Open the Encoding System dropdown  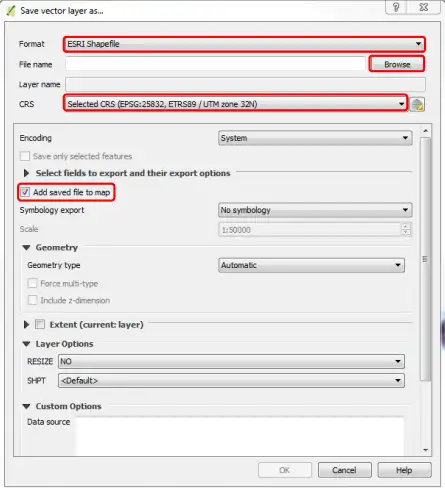[315, 138]
